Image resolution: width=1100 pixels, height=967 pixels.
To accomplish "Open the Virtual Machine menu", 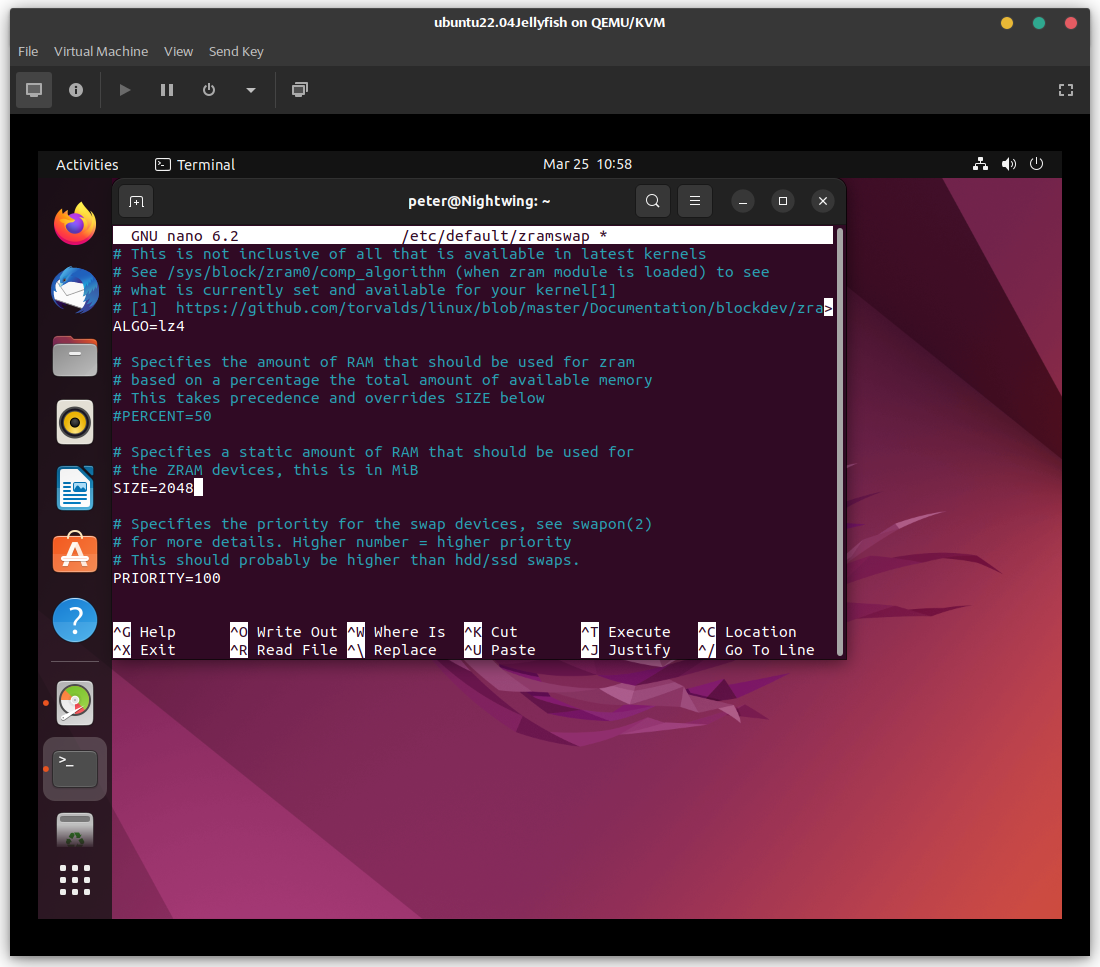I will click(101, 52).
